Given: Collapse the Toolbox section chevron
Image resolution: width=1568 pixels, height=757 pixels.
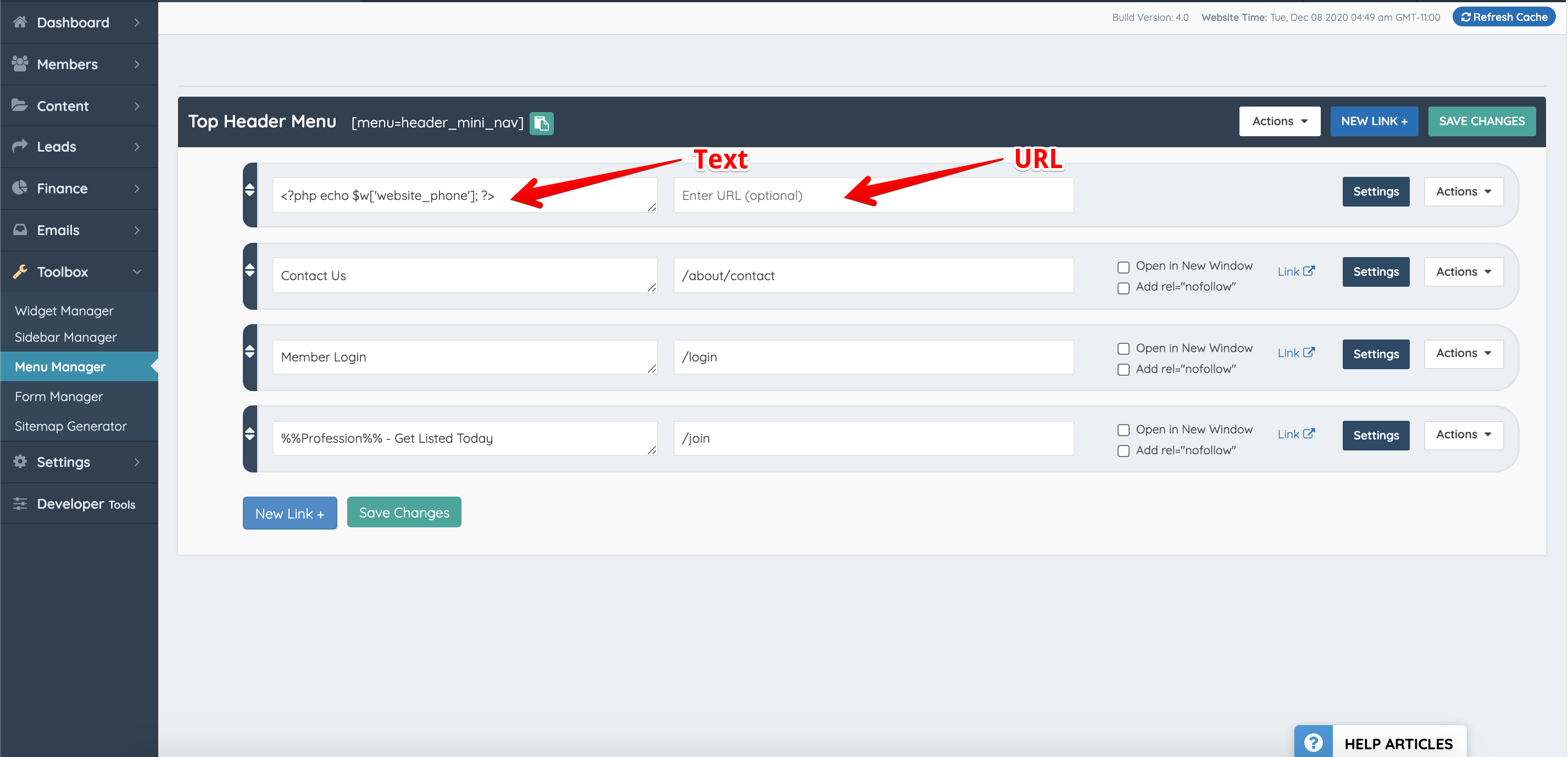Looking at the screenshot, I should (136, 271).
